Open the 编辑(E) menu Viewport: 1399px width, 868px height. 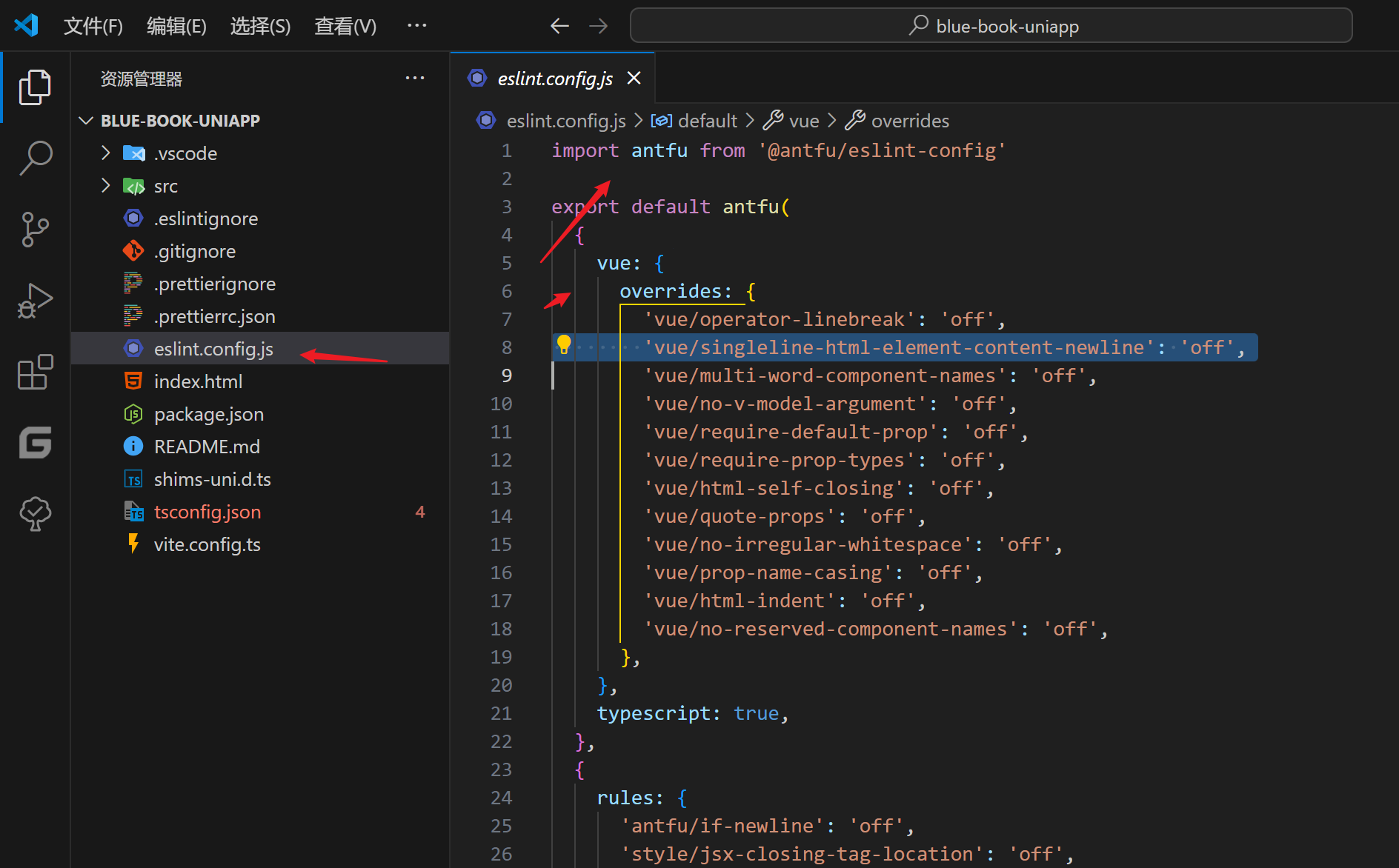coord(176,26)
